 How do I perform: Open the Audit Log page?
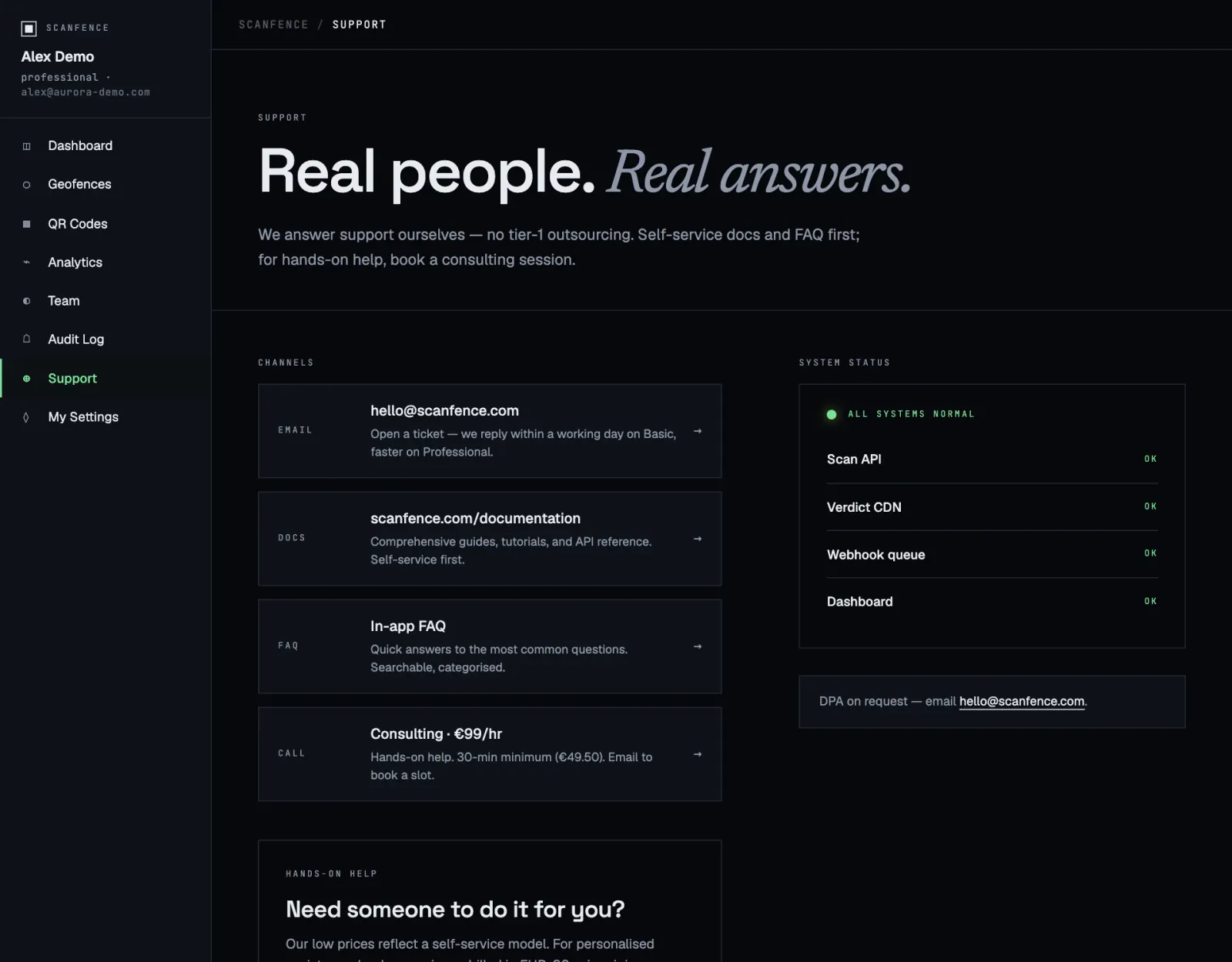point(105,339)
